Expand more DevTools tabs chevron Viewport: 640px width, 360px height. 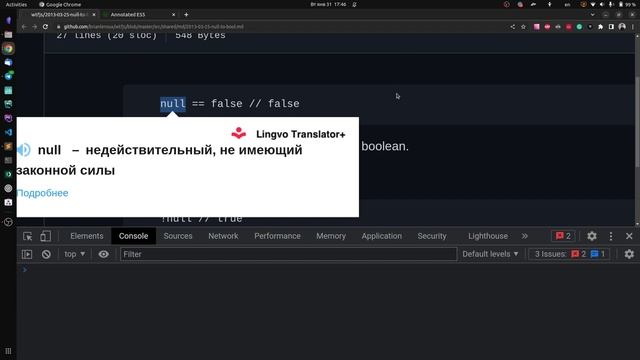pyautogui.click(x=524, y=236)
